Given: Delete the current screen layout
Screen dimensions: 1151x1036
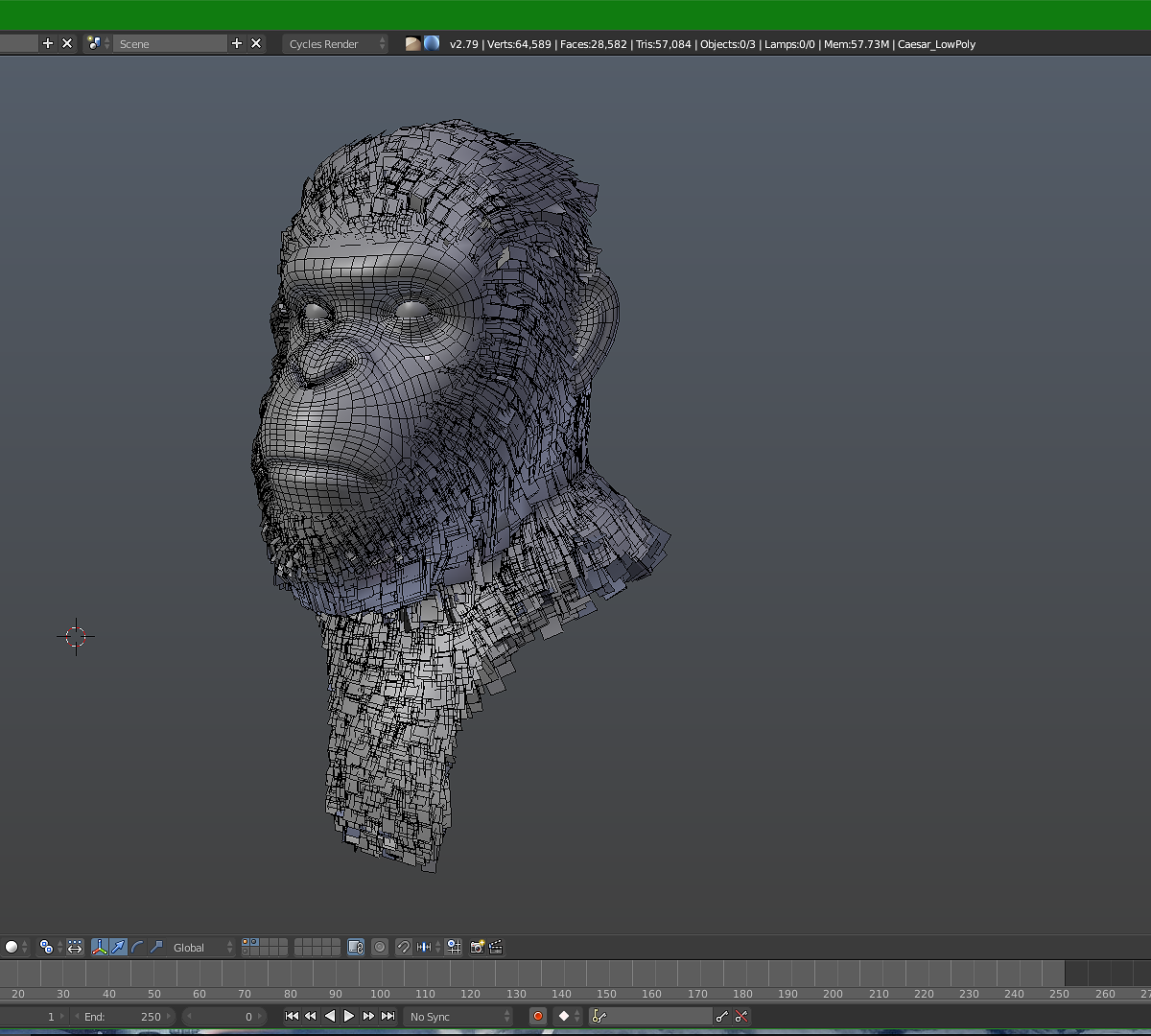Looking at the screenshot, I should [x=67, y=43].
